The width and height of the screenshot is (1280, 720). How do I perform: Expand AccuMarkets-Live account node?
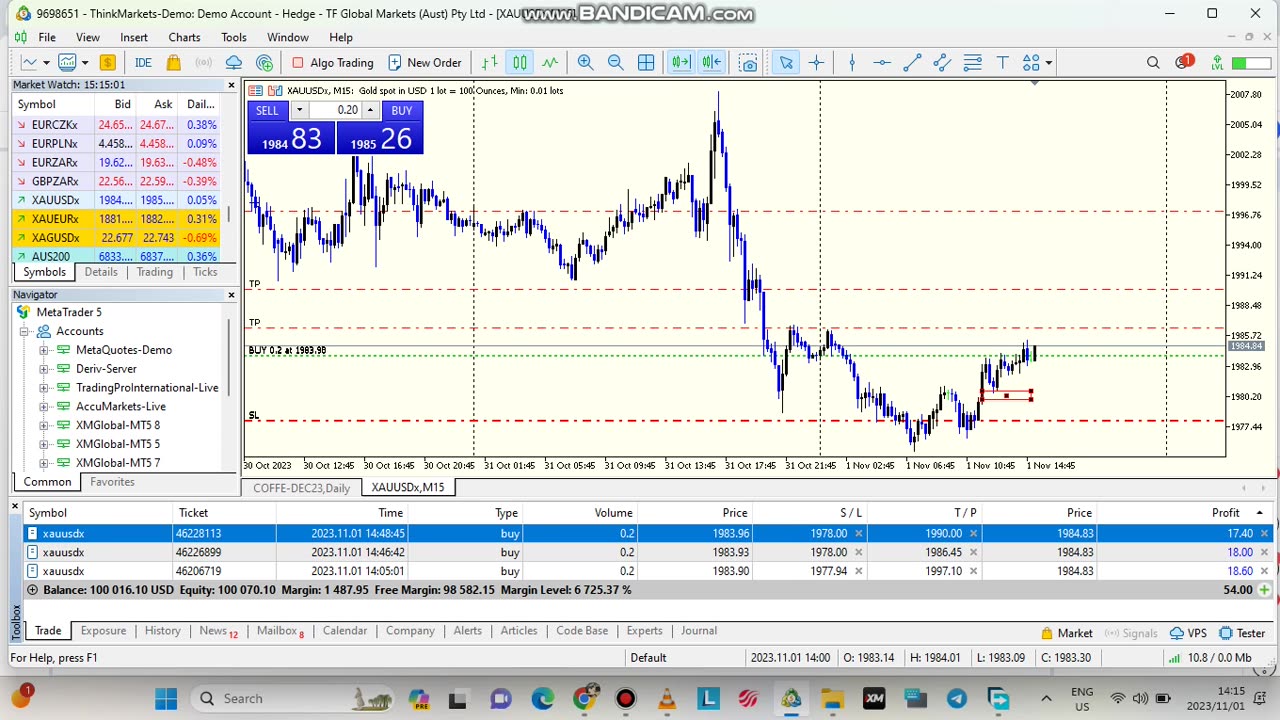(43, 406)
